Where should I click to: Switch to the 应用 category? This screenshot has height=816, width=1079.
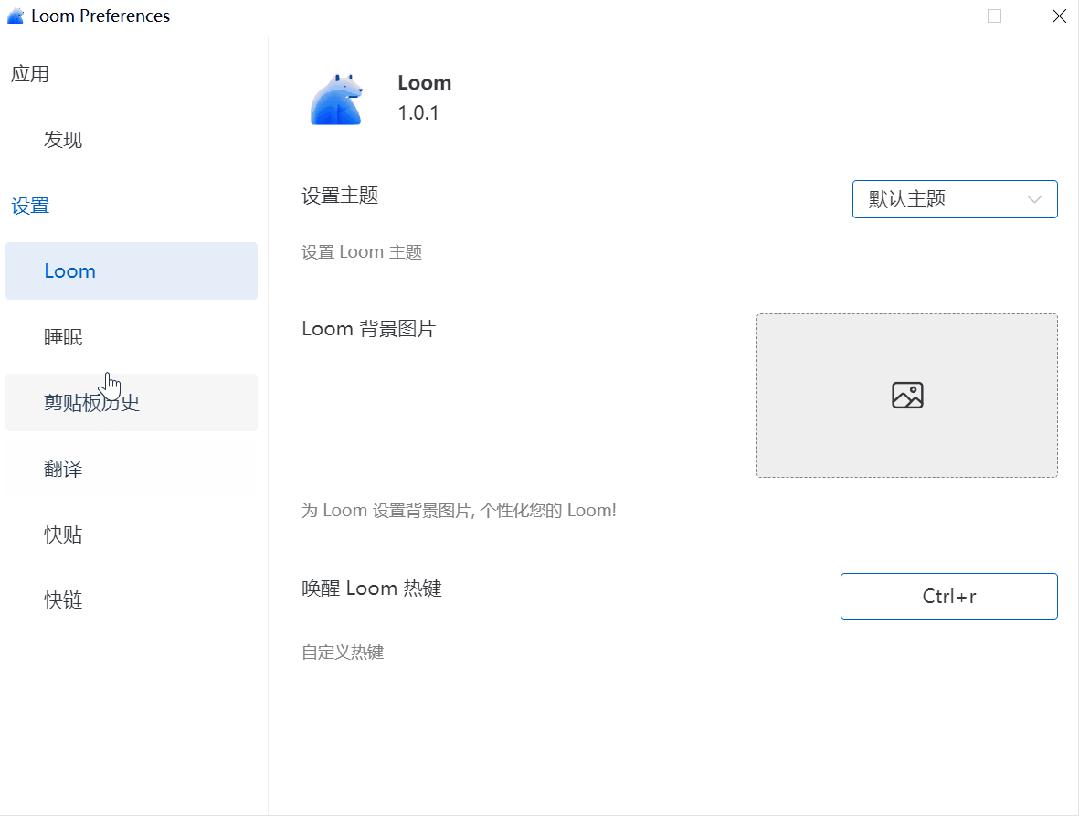[x=31, y=73]
